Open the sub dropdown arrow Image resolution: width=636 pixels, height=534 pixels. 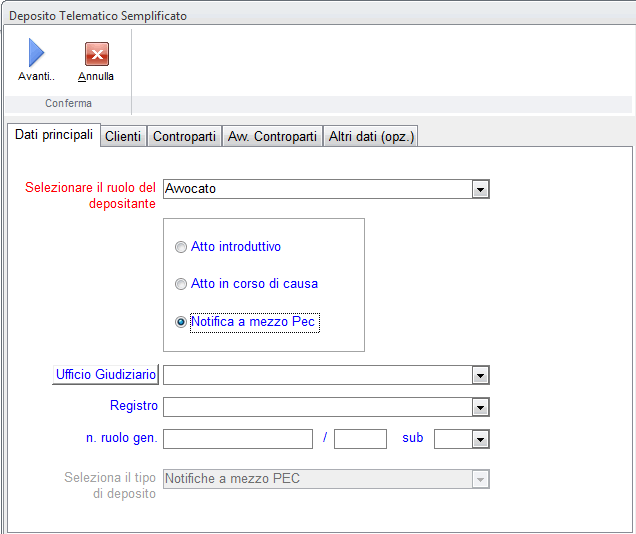click(480, 439)
